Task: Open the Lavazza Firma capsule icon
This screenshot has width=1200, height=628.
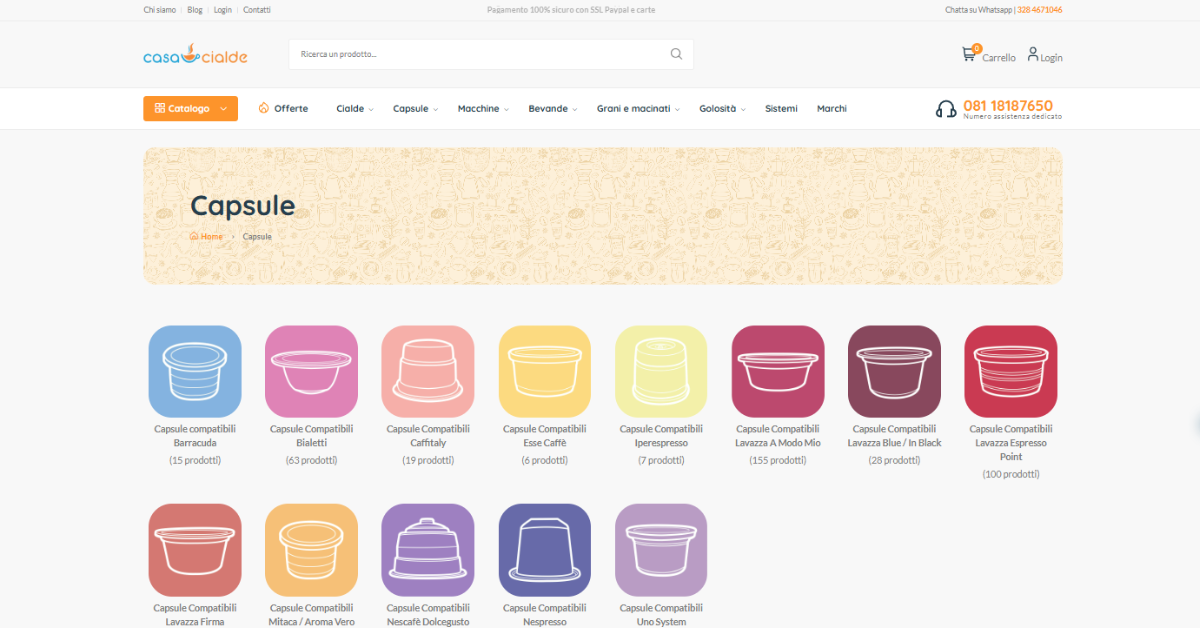Action: point(195,550)
